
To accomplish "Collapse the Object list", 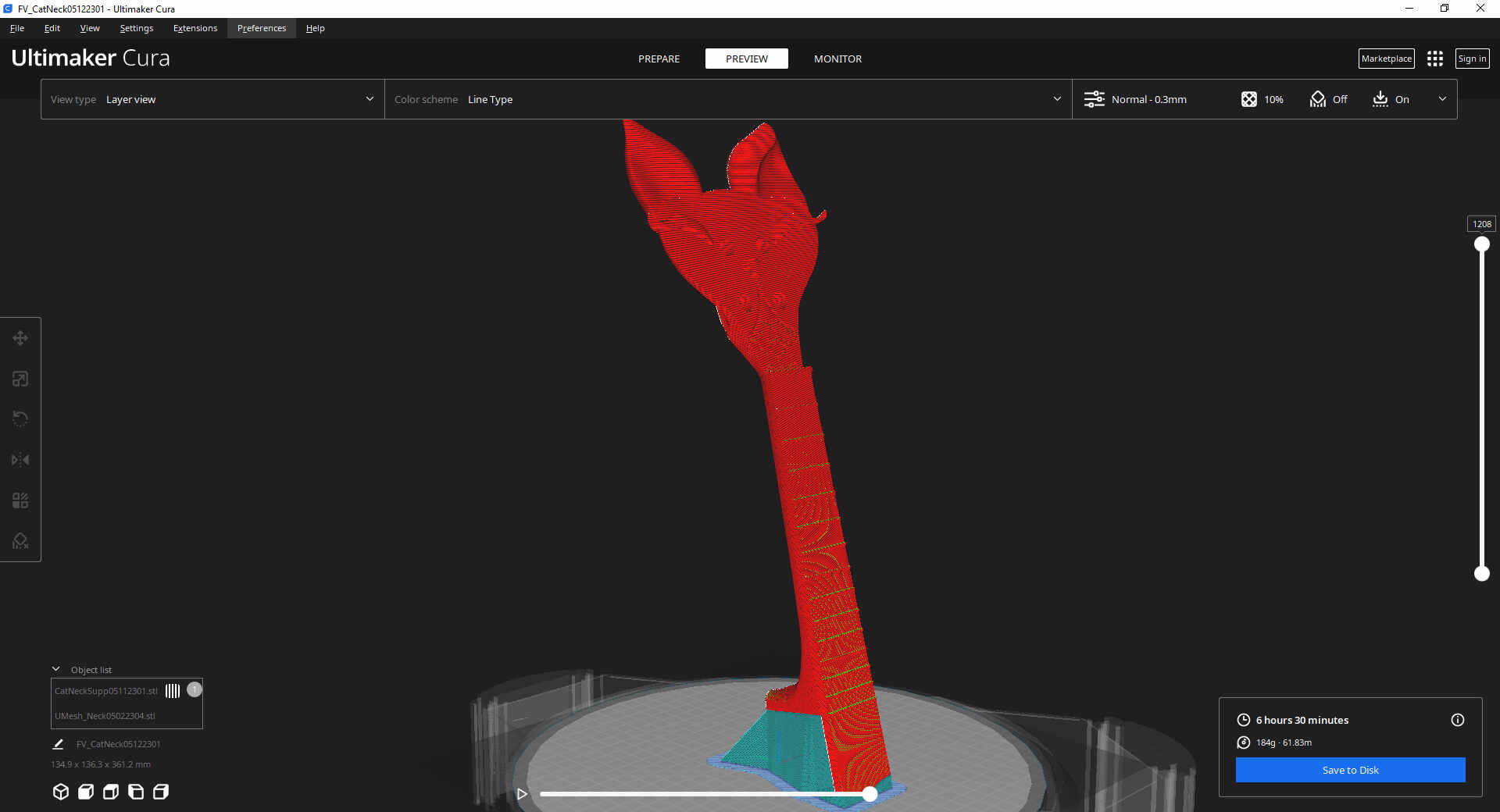I will 56,669.
